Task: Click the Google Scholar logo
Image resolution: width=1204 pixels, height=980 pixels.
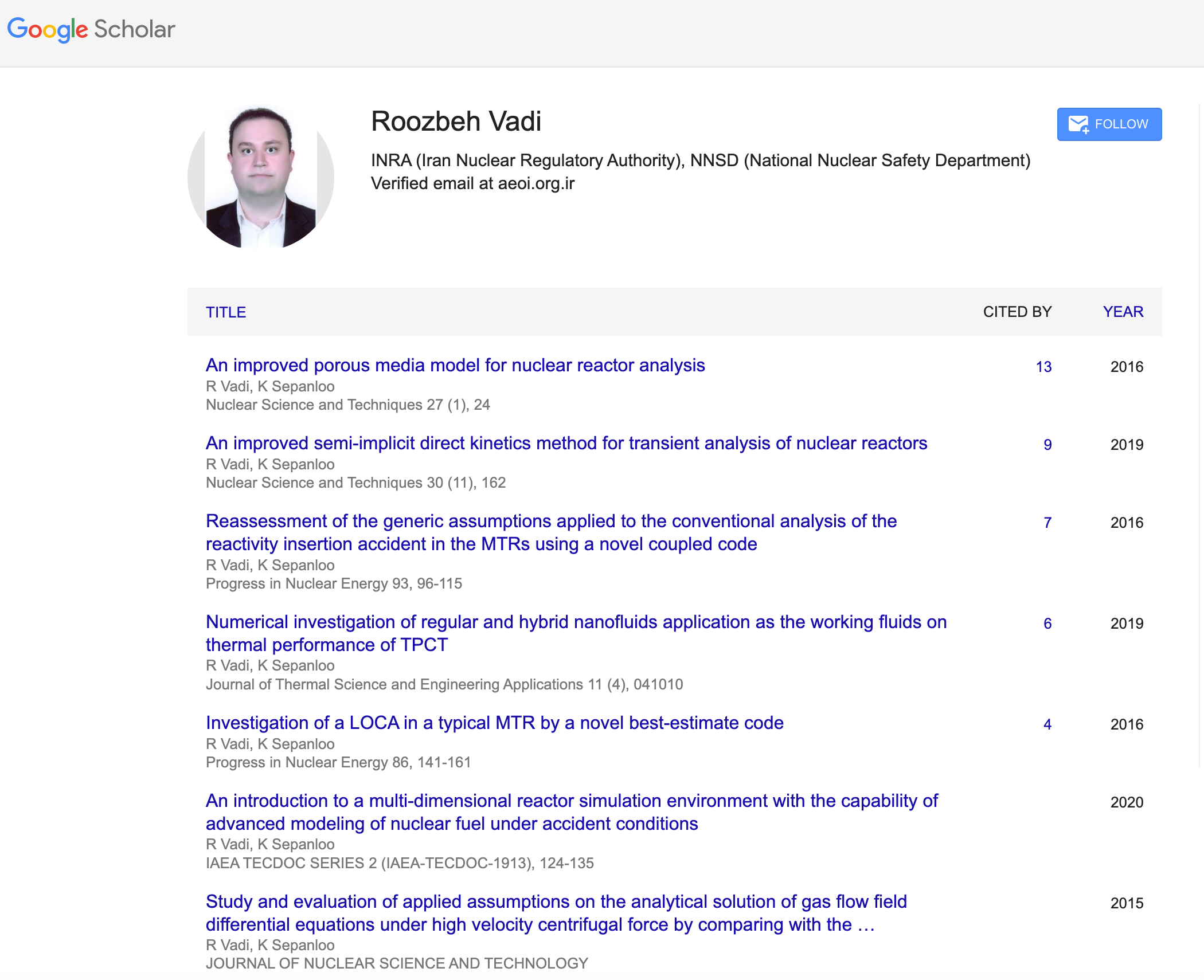Action: tap(92, 29)
